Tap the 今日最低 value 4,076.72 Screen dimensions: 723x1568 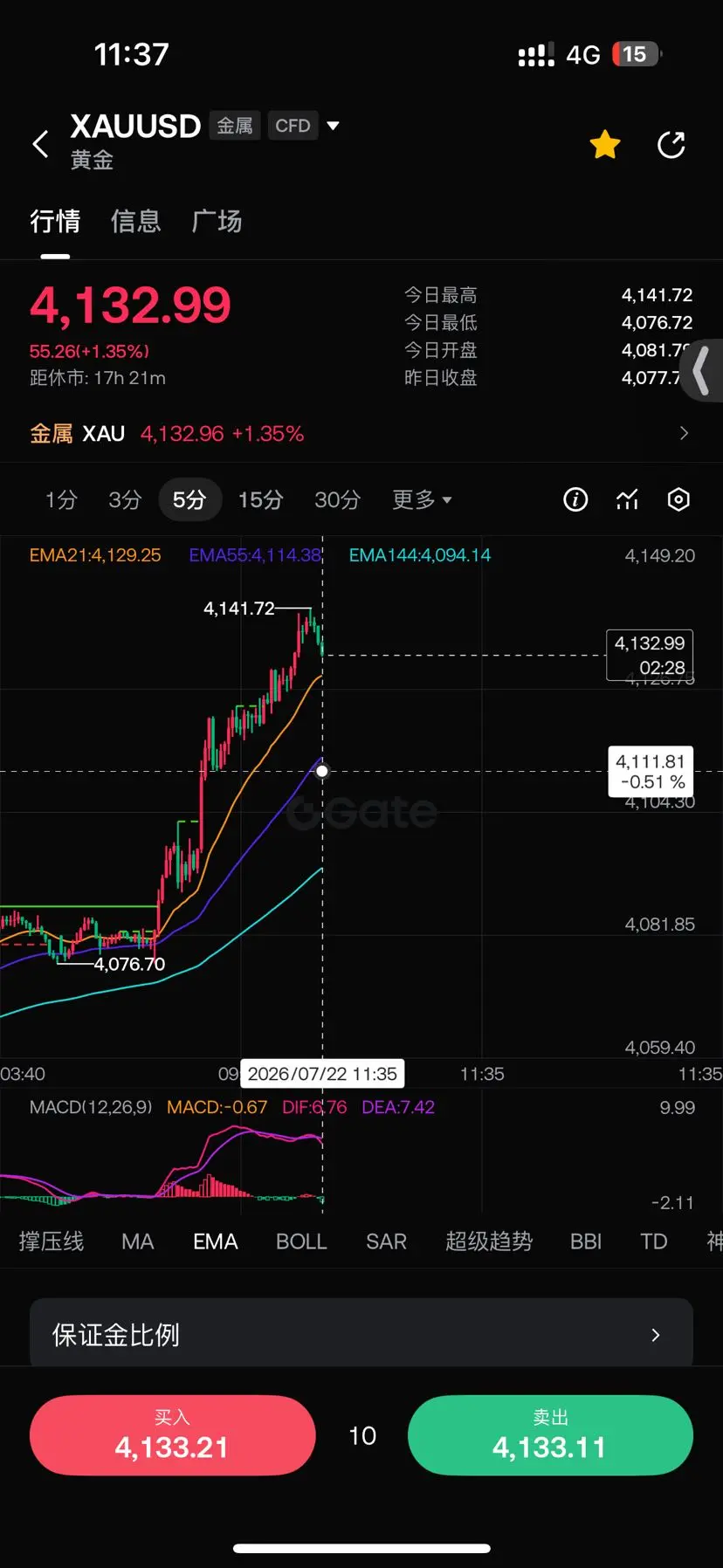[x=657, y=322]
